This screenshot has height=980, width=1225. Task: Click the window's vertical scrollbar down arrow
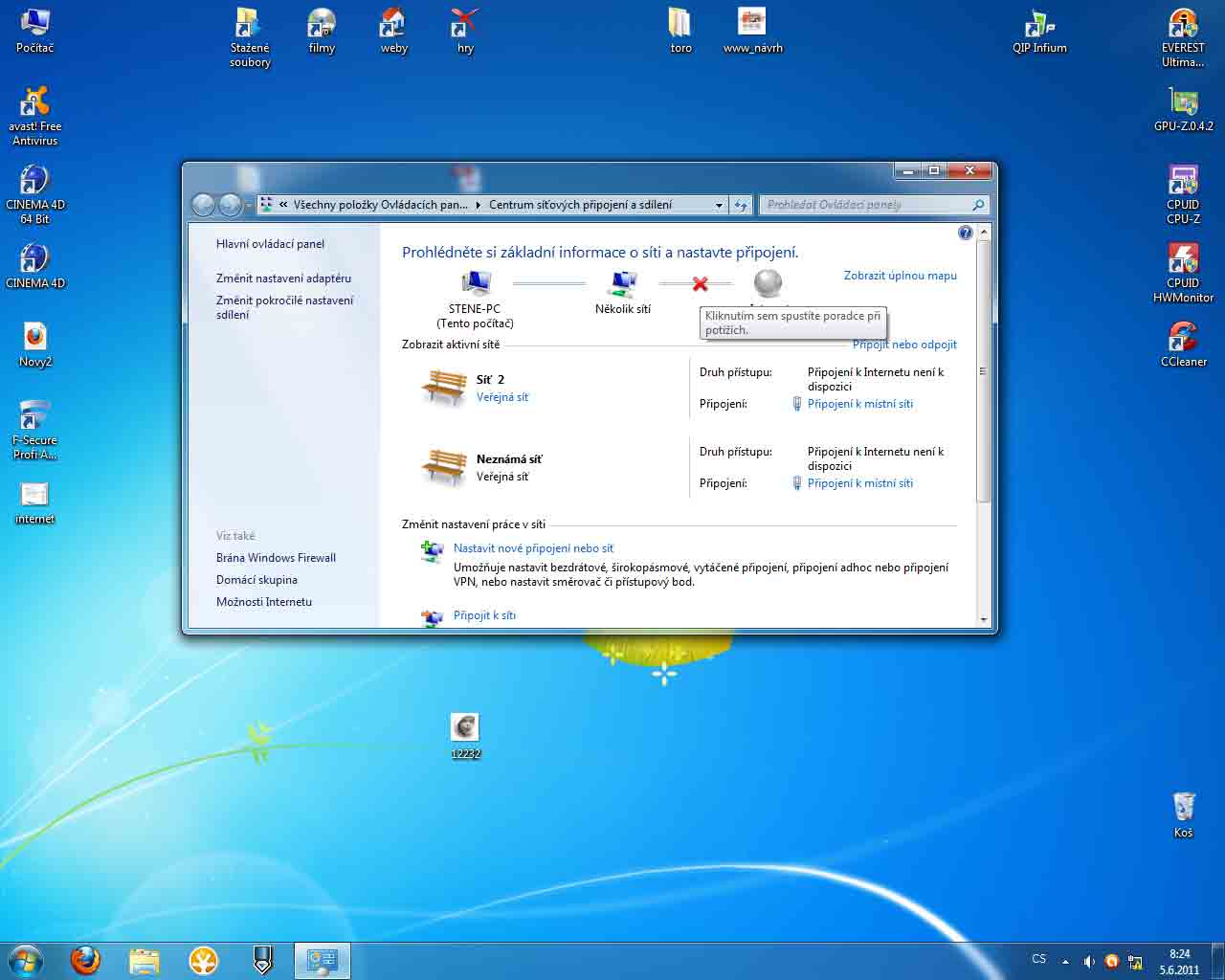coord(984,619)
